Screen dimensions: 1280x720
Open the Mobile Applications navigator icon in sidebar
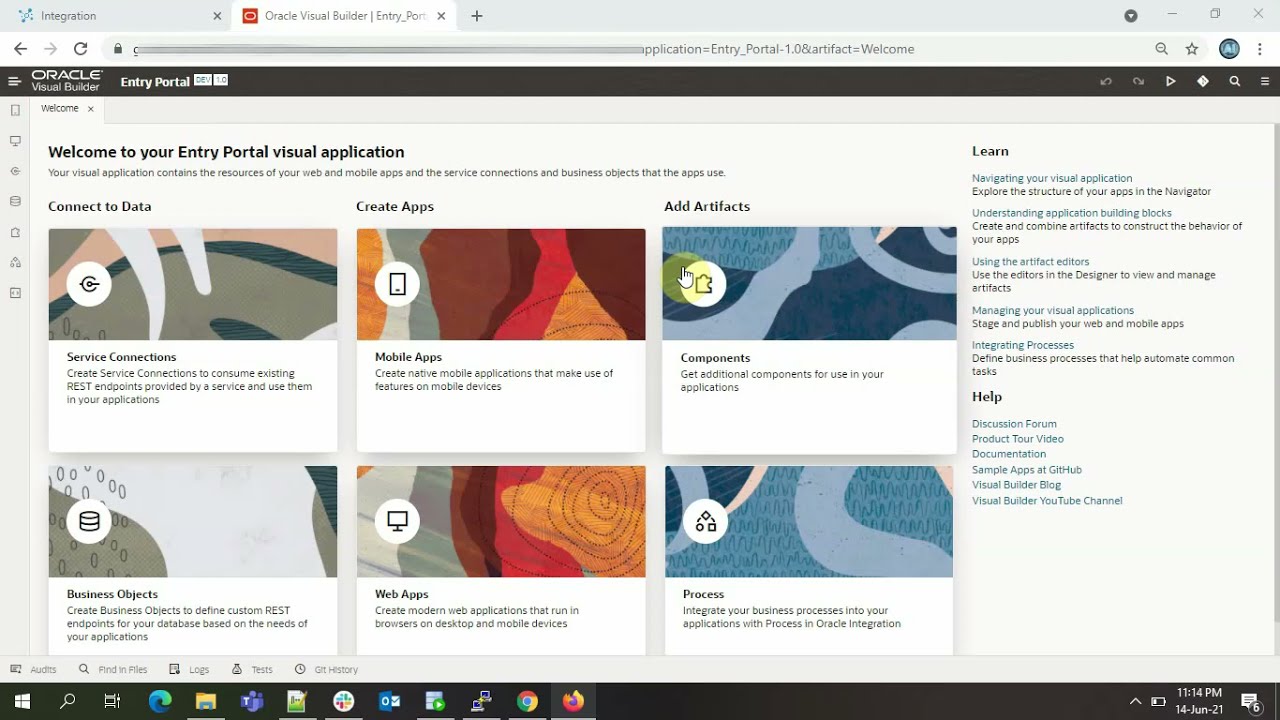tap(15, 110)
